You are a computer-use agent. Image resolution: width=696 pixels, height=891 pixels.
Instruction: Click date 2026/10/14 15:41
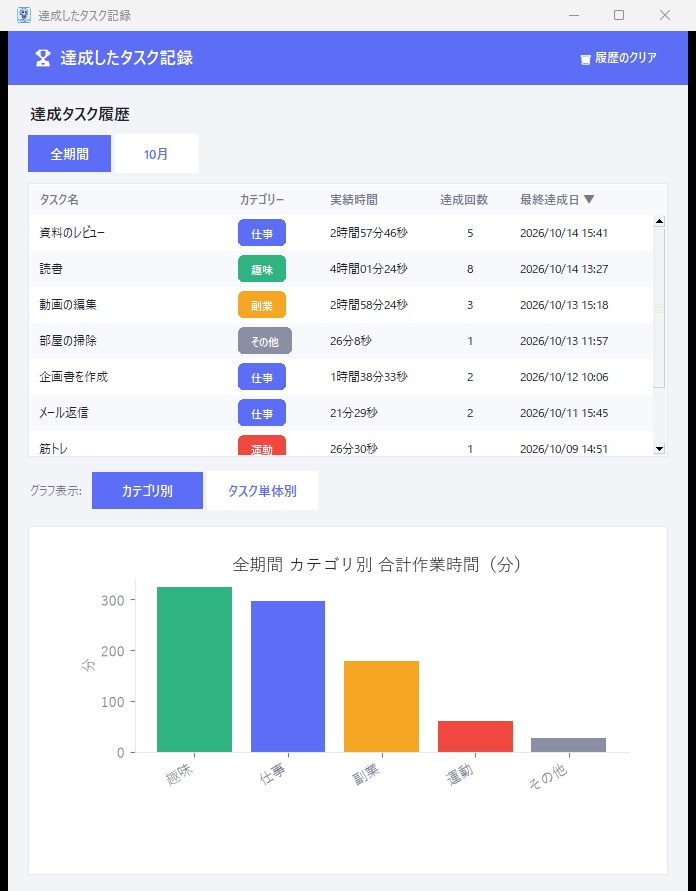(x=564, y=233)
